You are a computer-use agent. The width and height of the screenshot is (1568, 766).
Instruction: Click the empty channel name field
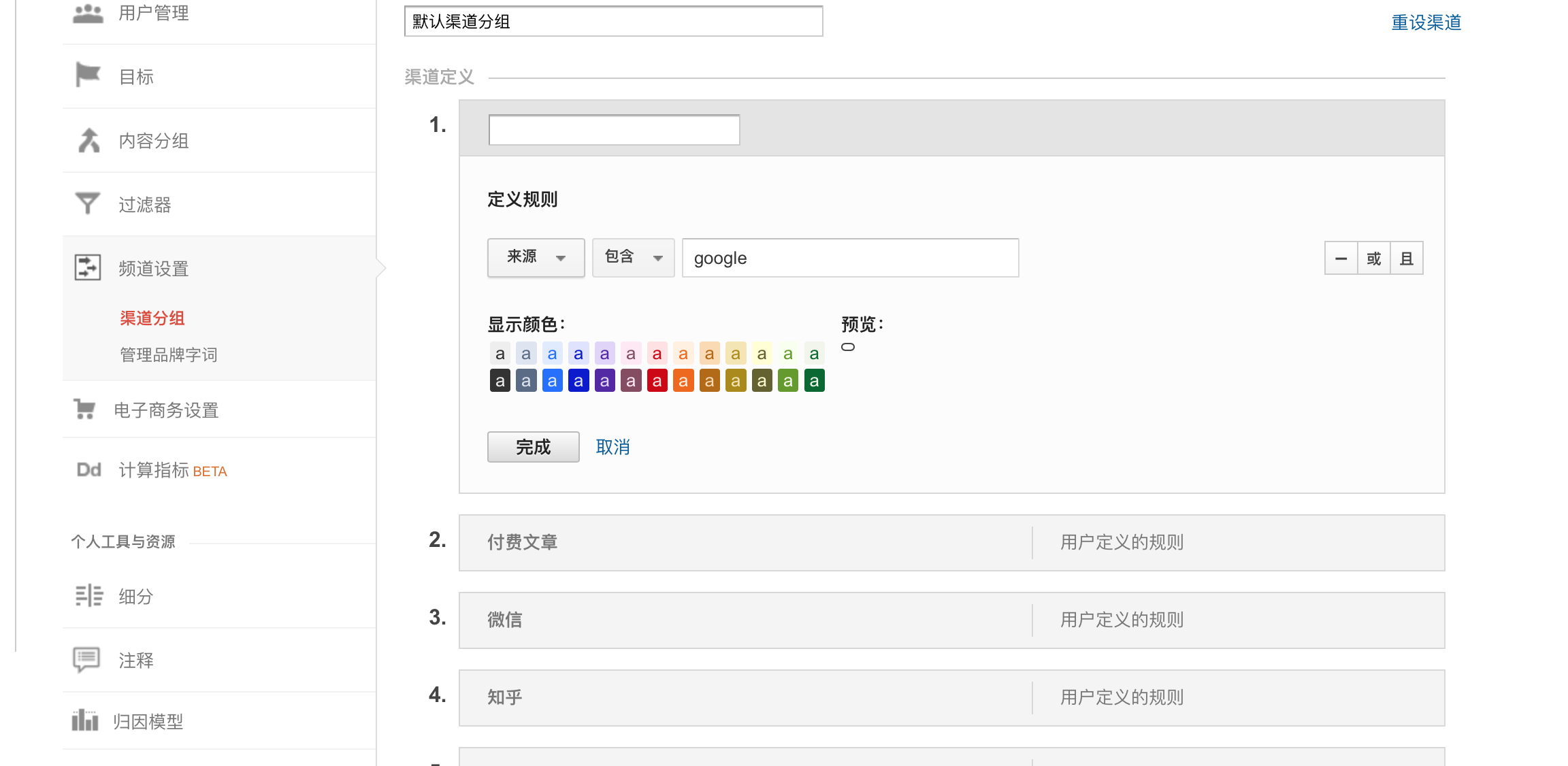[x=614, y=130]
